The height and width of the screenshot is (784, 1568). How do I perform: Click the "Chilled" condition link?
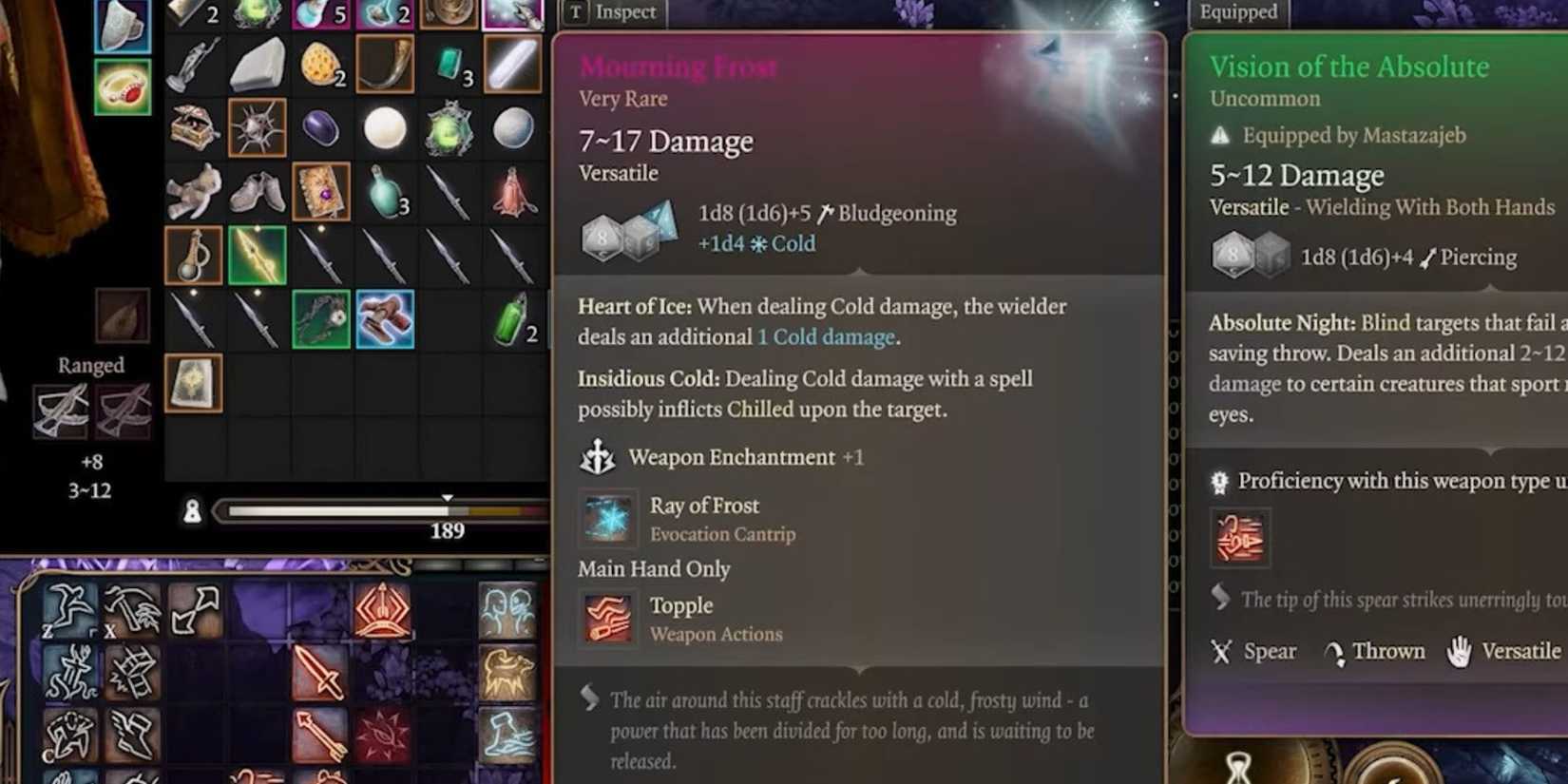pyautogui.click(x=760, y=410)
